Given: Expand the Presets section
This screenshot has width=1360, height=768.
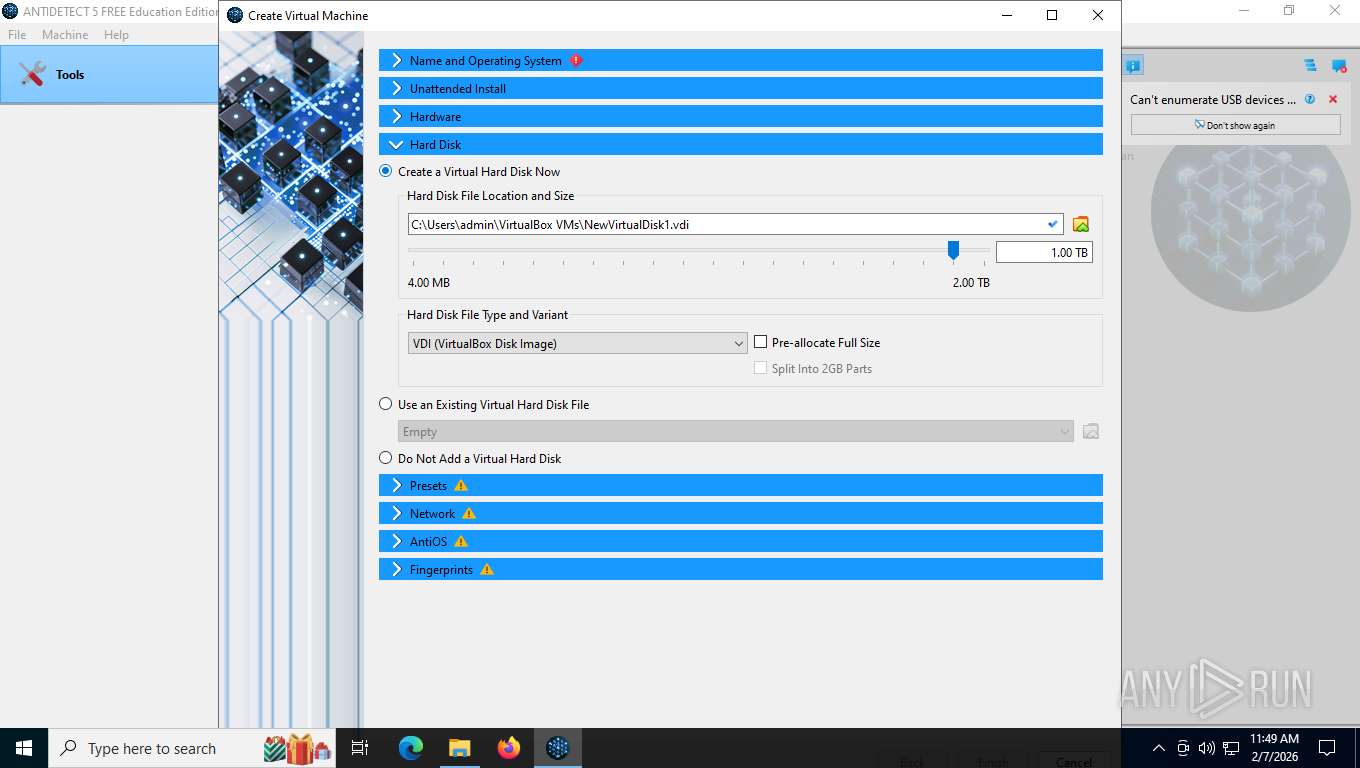Looking at the screenshot, I should 740,486.
